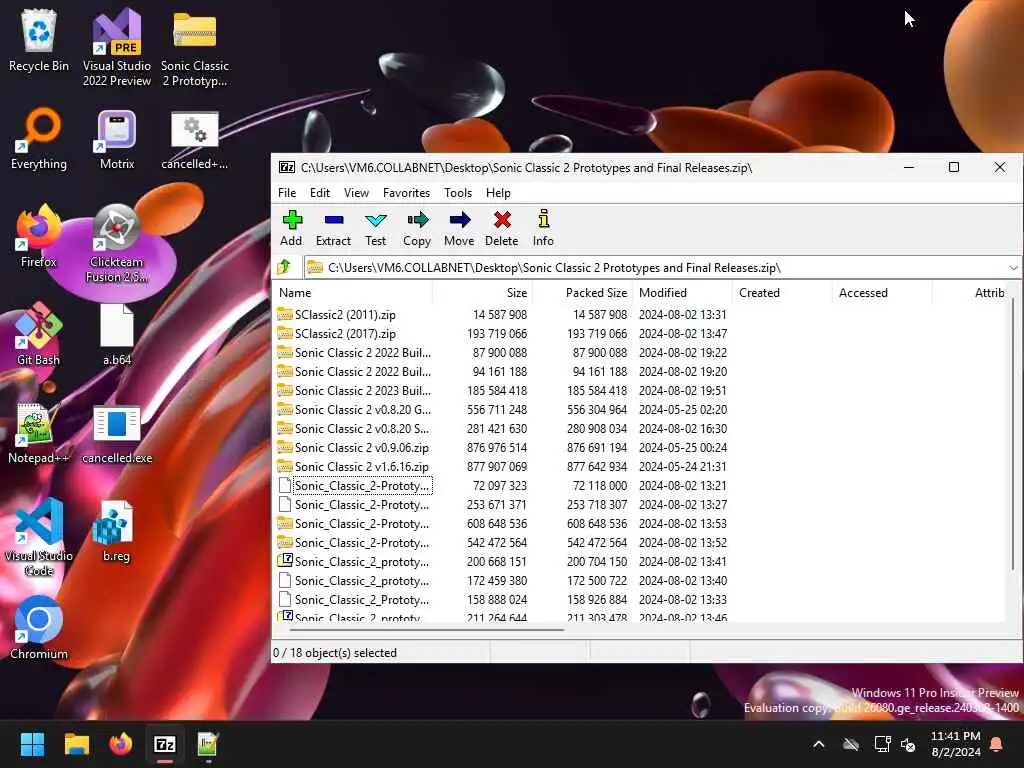The image size is (1024, 768).
Task: Sort by the Packed Size column header
Action: pyautogui.click(x=583, y=293)
